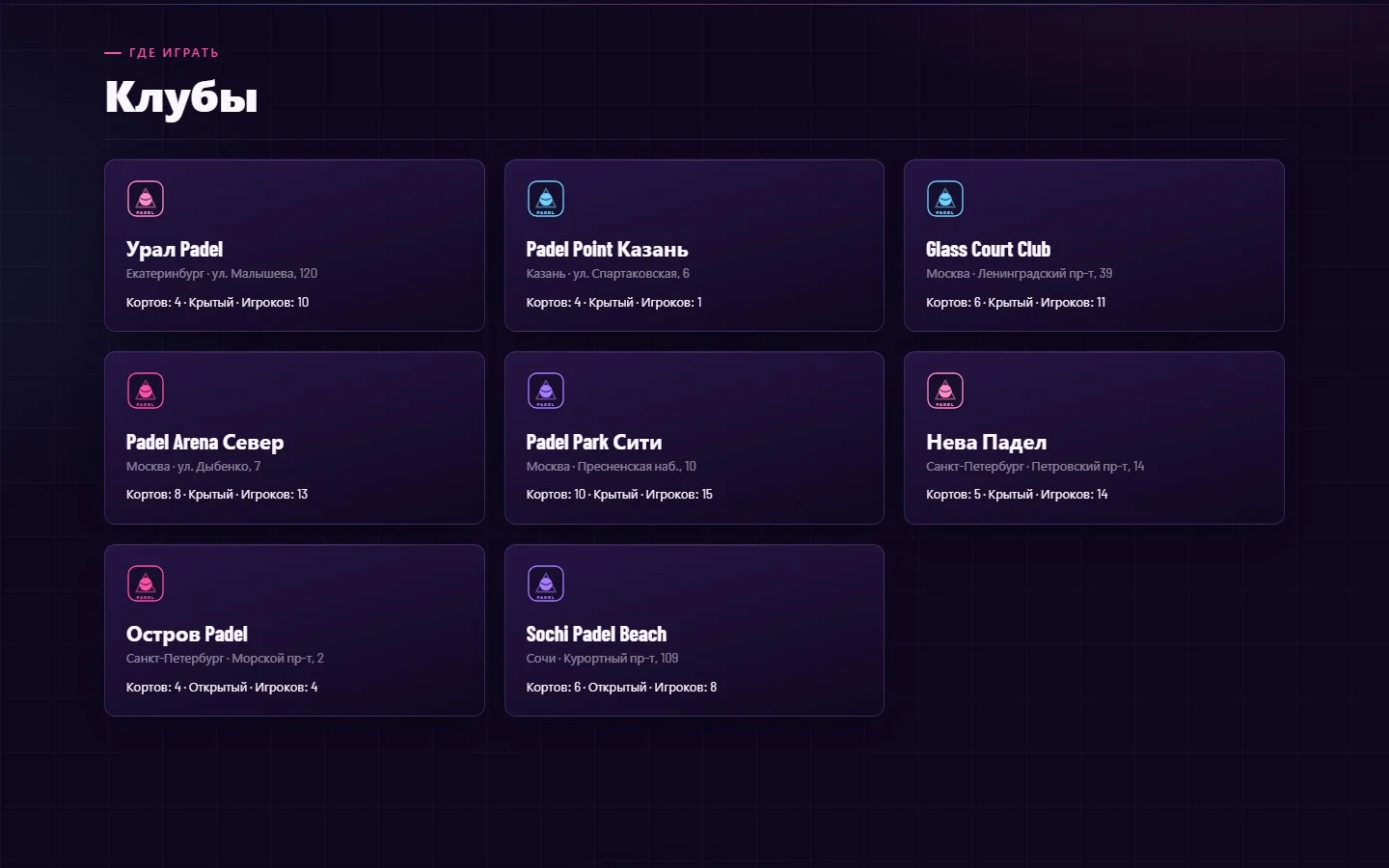Click 'Кортов: 10 · Крытый · Игроков: 15' stats
The height and width of the screenshot is (868, 1389).
619,495
